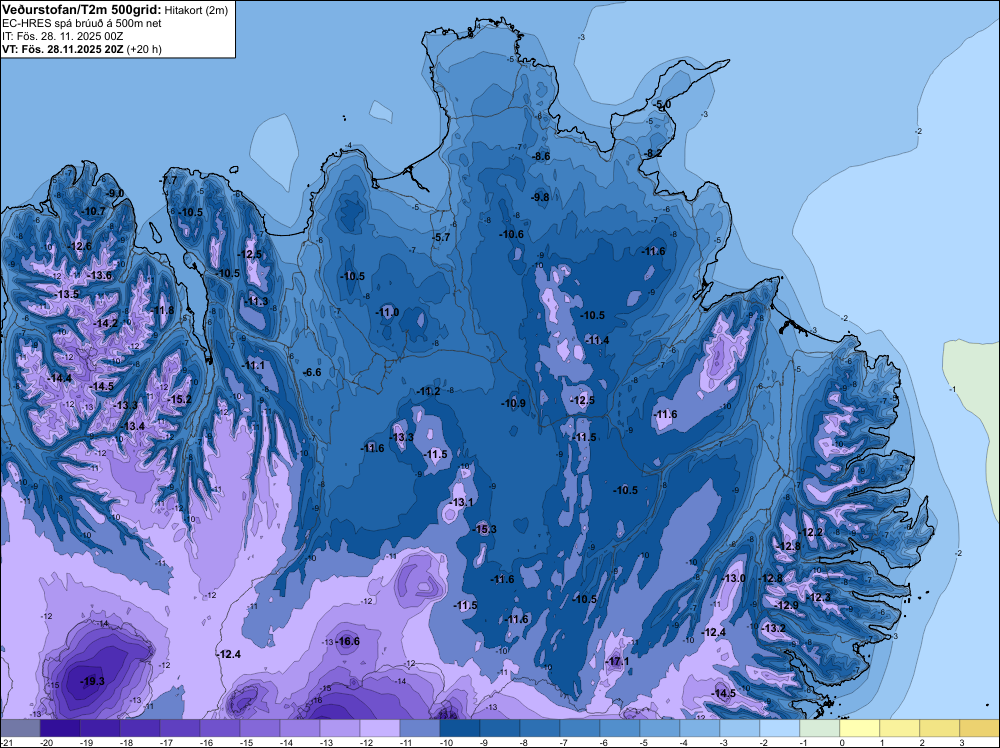Screen dimensions: 1000x748
Task: Click the -16.6 temperature value
Action: pyautogui.click(x=348, y=642)
